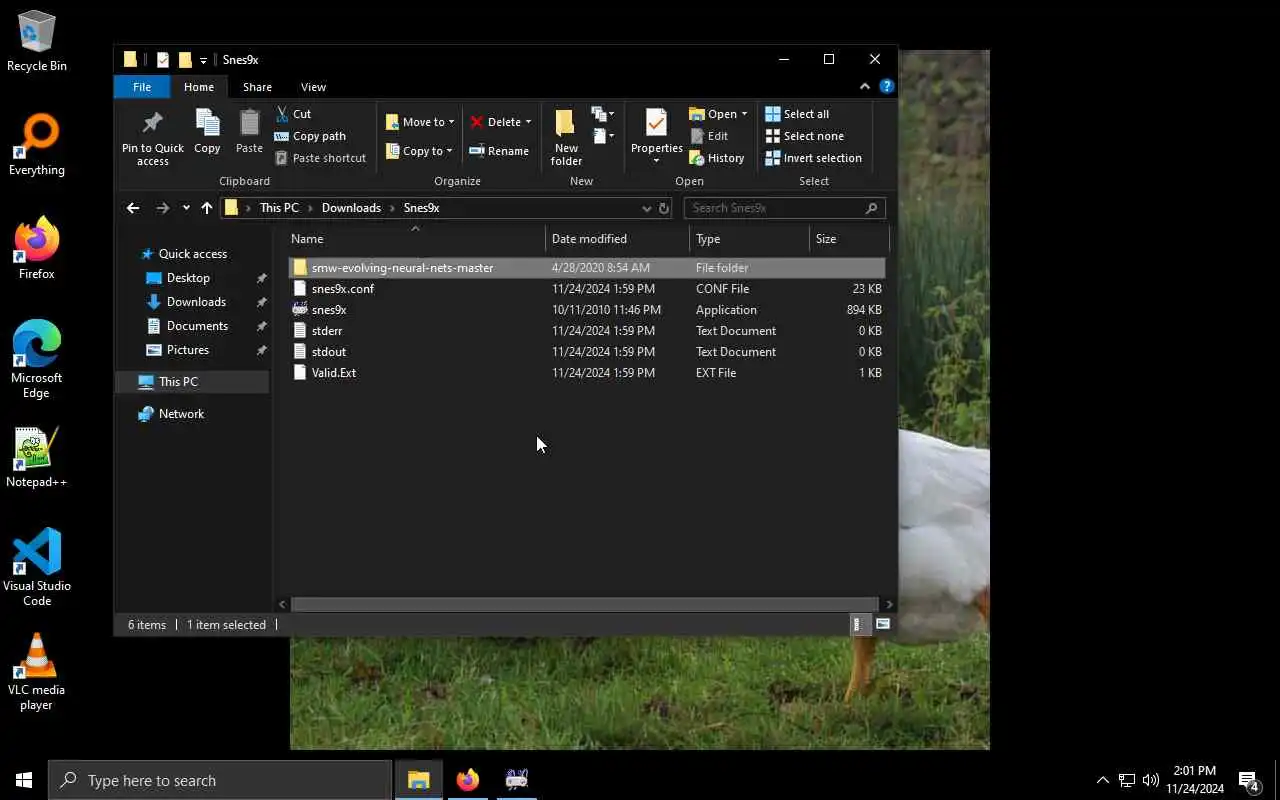Collapse the ribbon with chevron

point(866,87)
